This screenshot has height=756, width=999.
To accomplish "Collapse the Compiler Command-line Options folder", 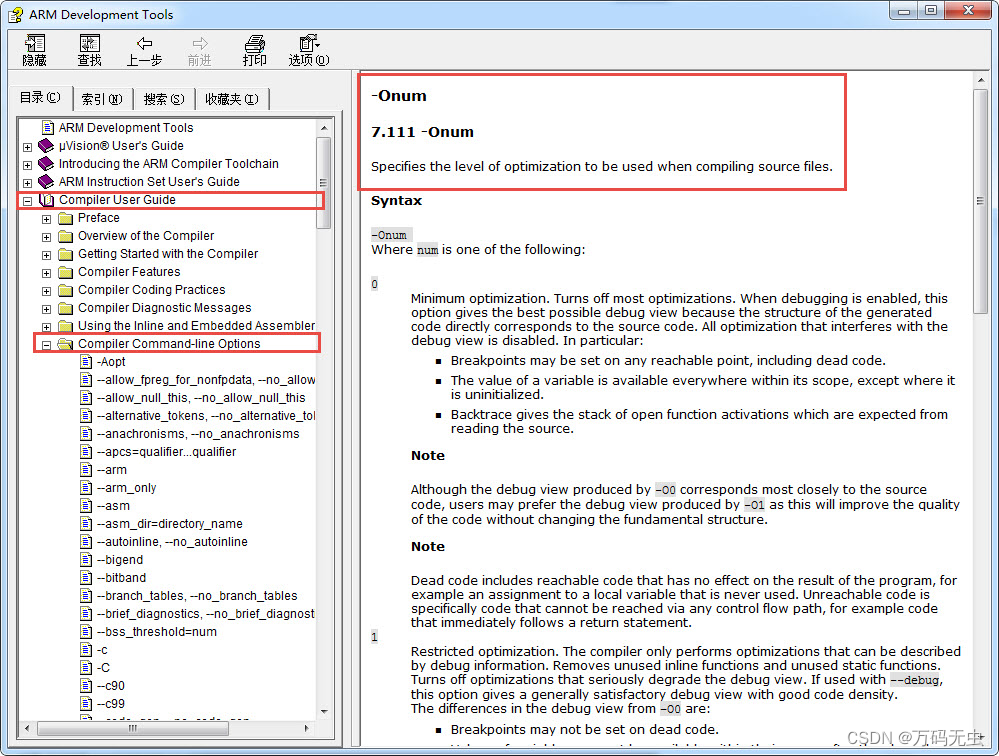I will [47, 345].
